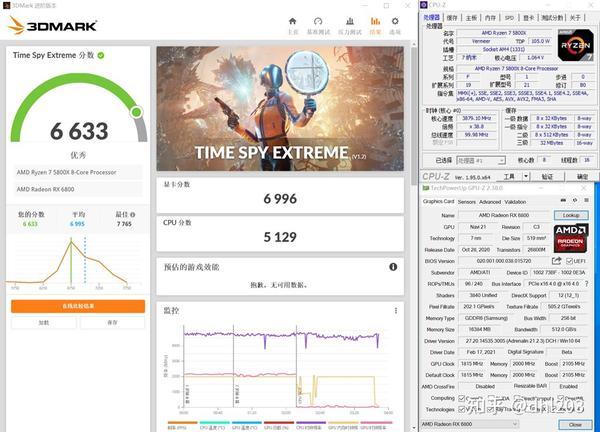Open the GPU-Z hamburger menu icon
This screenshot has height=432, width=600.
tap(586, 200)
